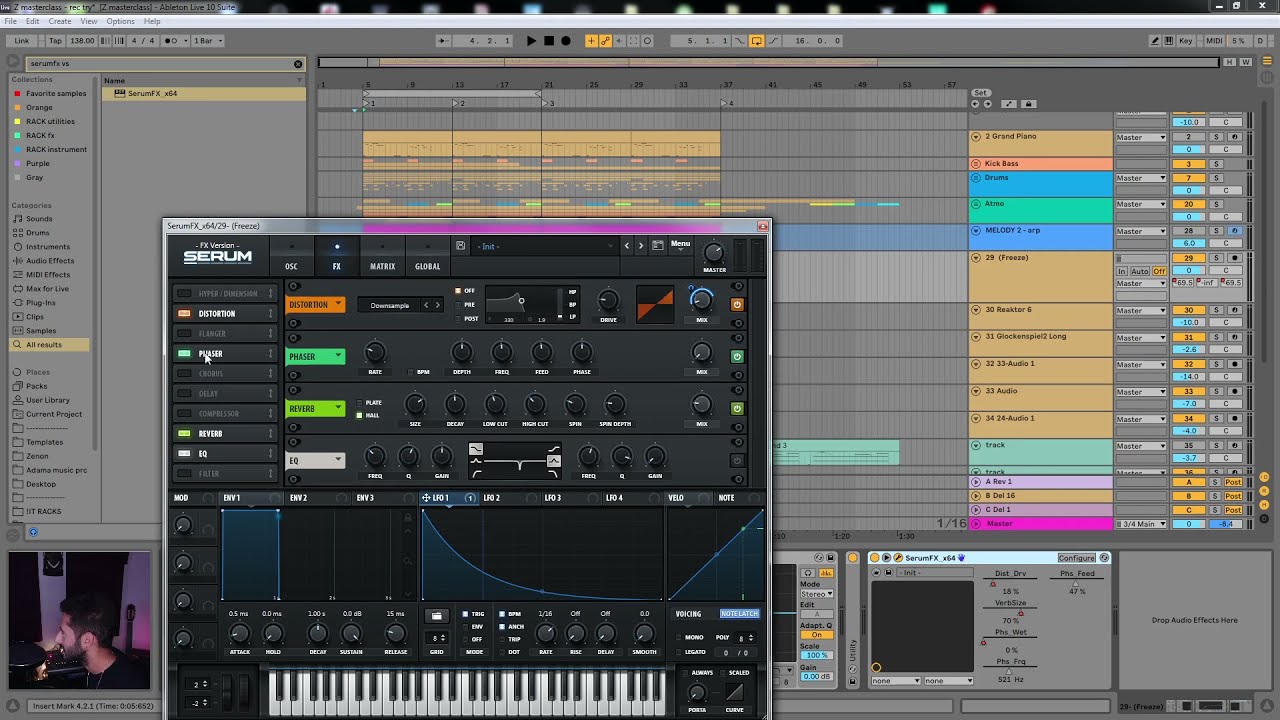This screenshot has height=720, width=1280.
Task: Click distortion waveshape display
Action: click(655, 304)
